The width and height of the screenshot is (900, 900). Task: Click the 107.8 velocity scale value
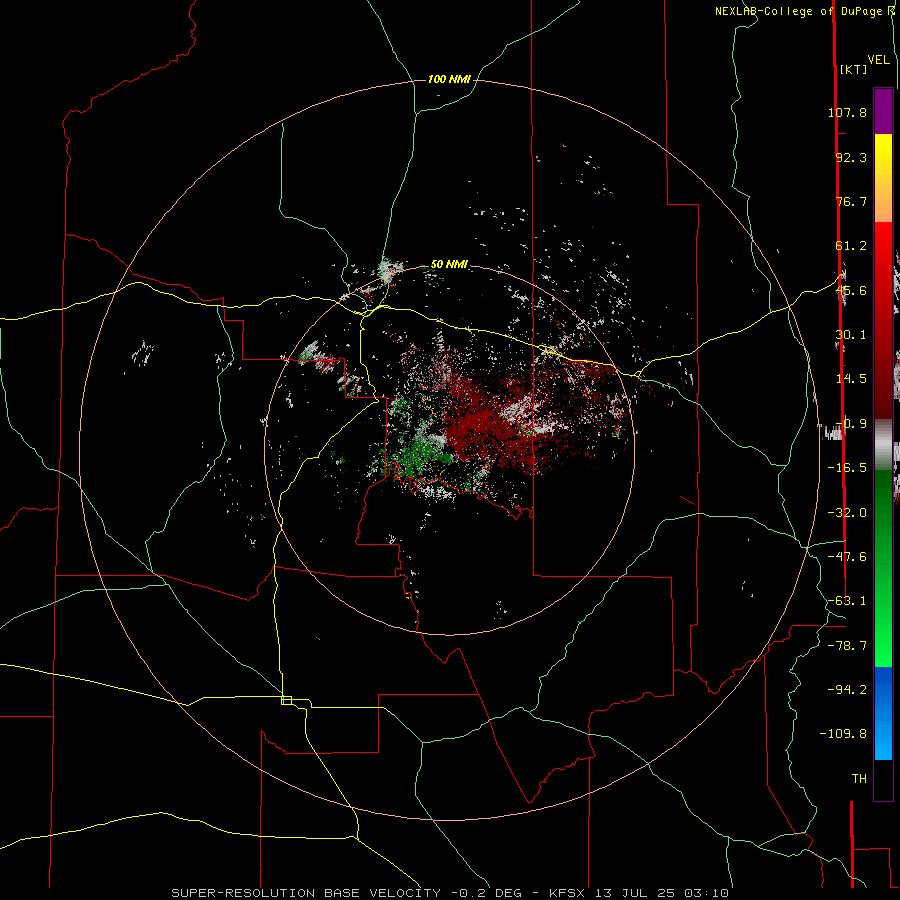(847, 112)
